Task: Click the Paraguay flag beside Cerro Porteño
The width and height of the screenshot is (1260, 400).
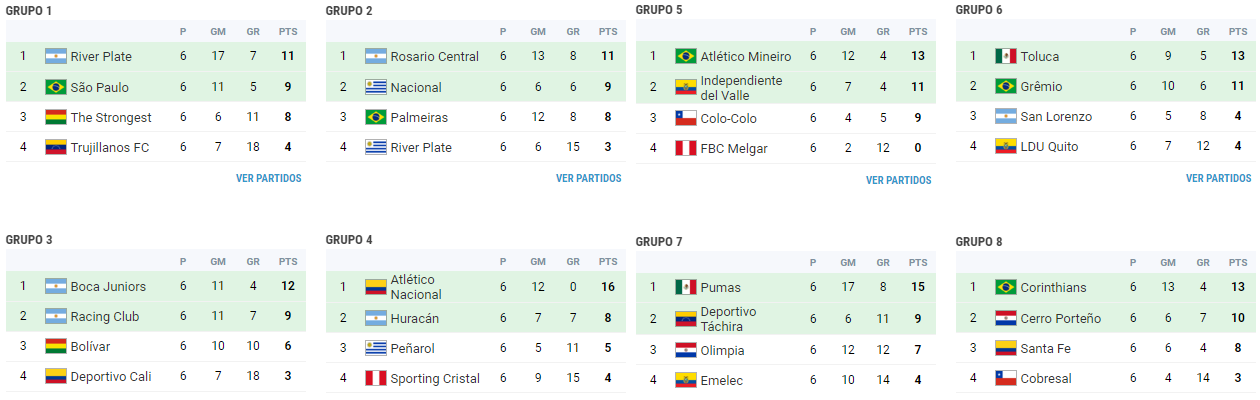Action: point(1006,318)
